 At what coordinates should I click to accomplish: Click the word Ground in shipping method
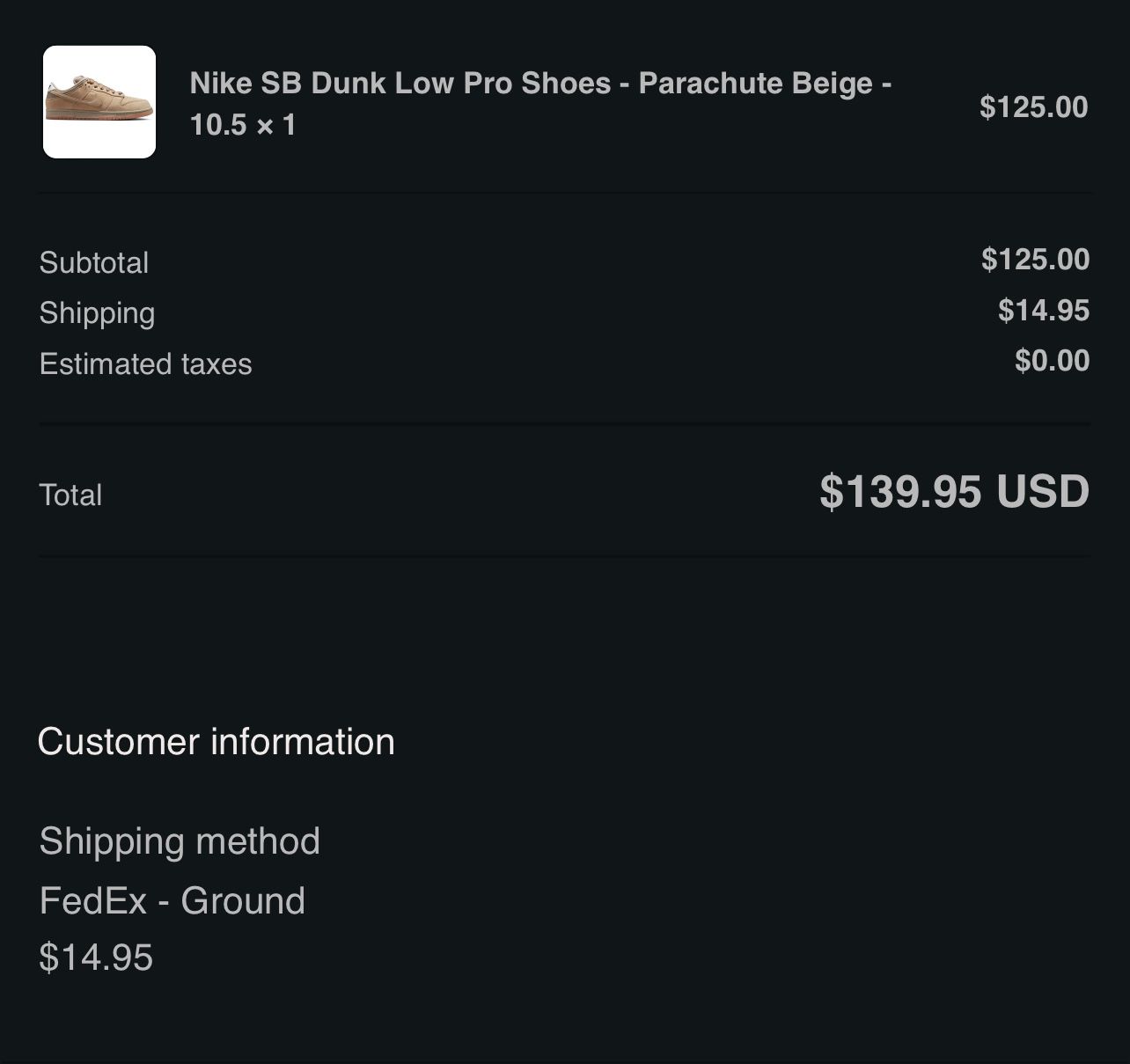pyautogui.click(x=243, y=901)
